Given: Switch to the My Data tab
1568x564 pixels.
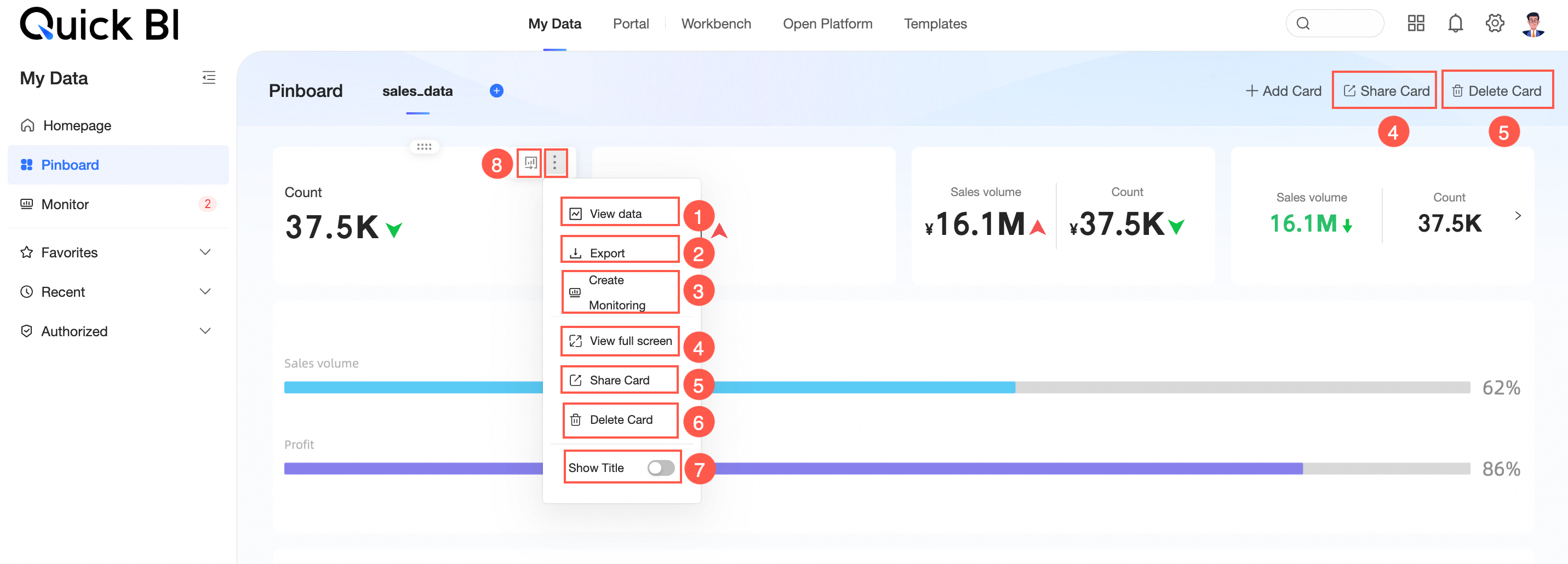Looking at the screenshot, I should click(554, 24).
